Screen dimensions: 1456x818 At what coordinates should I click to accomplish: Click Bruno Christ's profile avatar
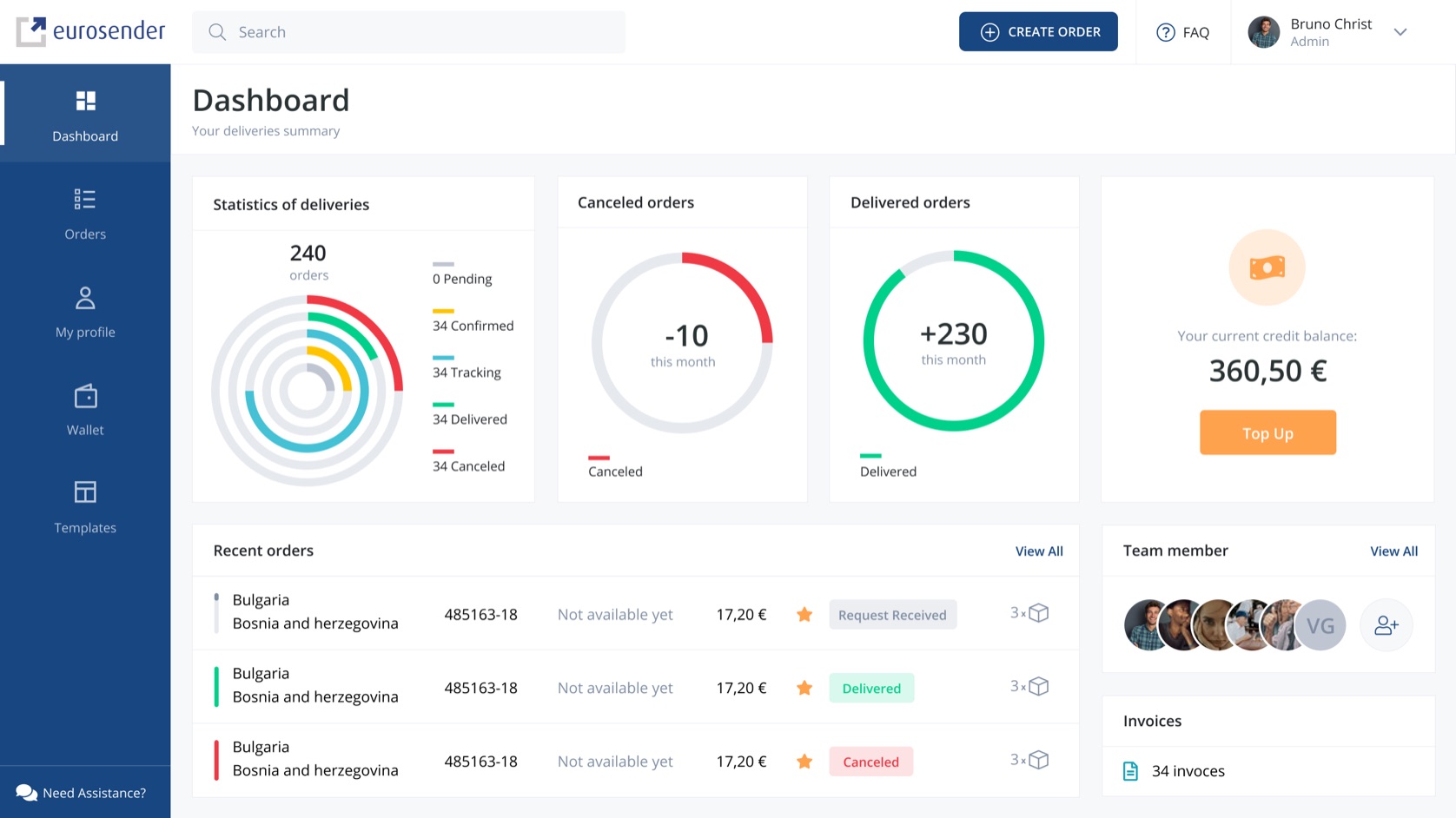[x=1264, y=32]
